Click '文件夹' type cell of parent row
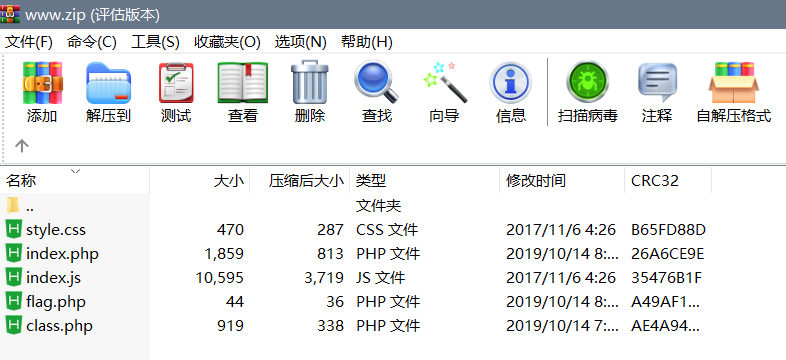 (378, 206)
